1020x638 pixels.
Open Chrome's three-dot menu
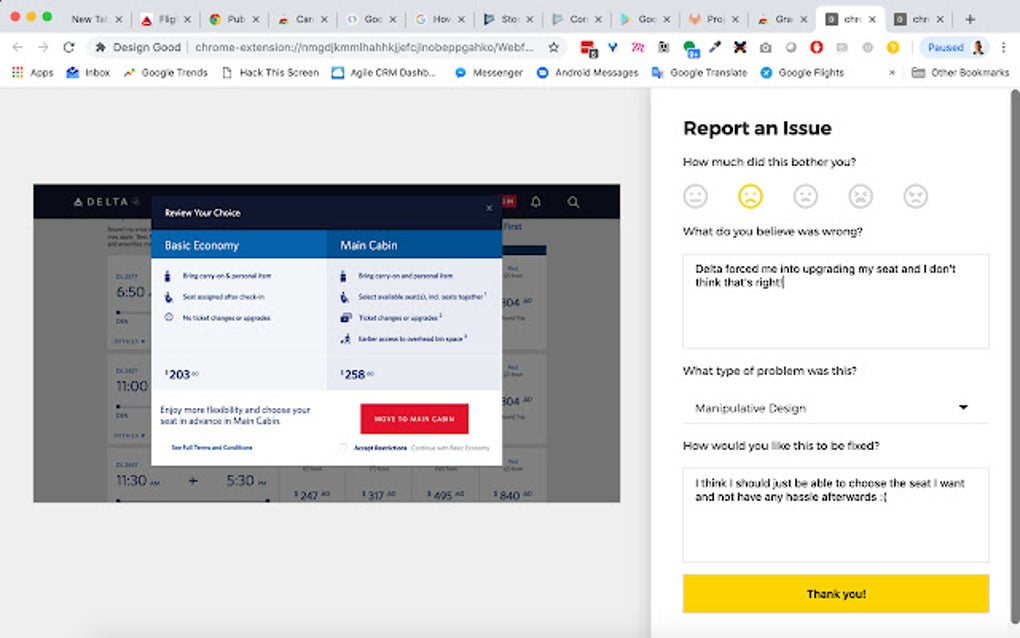click(x=1004, y=46)
